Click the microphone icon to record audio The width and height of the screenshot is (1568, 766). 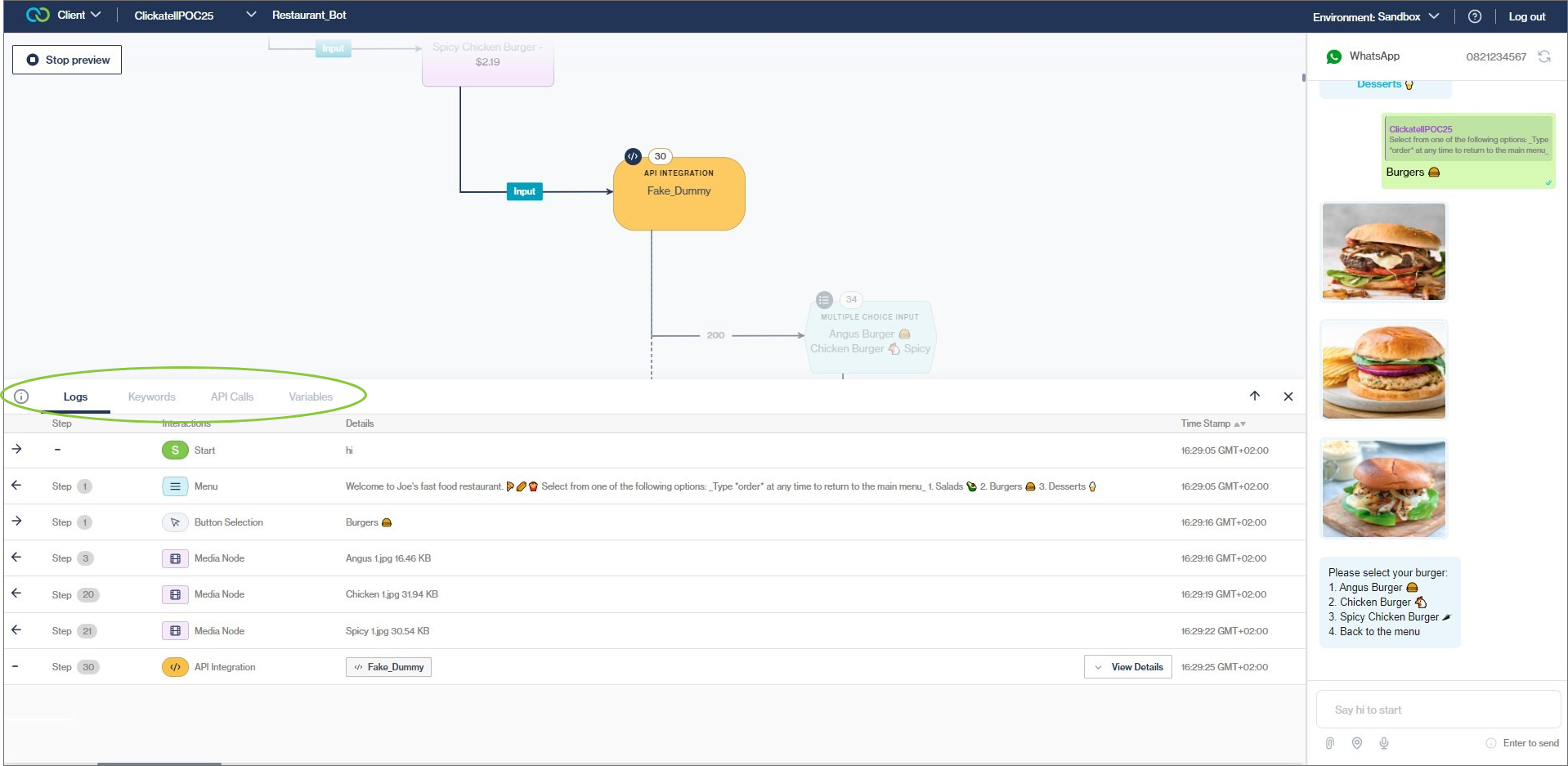[x=1384, y=742]
